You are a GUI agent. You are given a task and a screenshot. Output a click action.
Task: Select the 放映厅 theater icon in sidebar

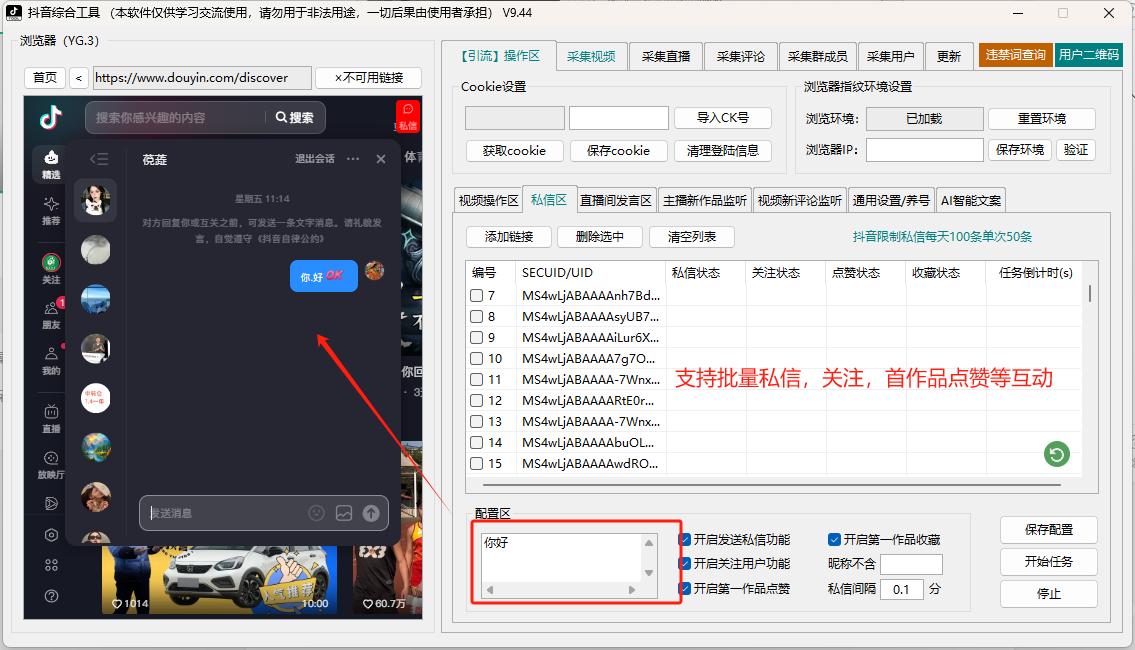click(49, 462)
